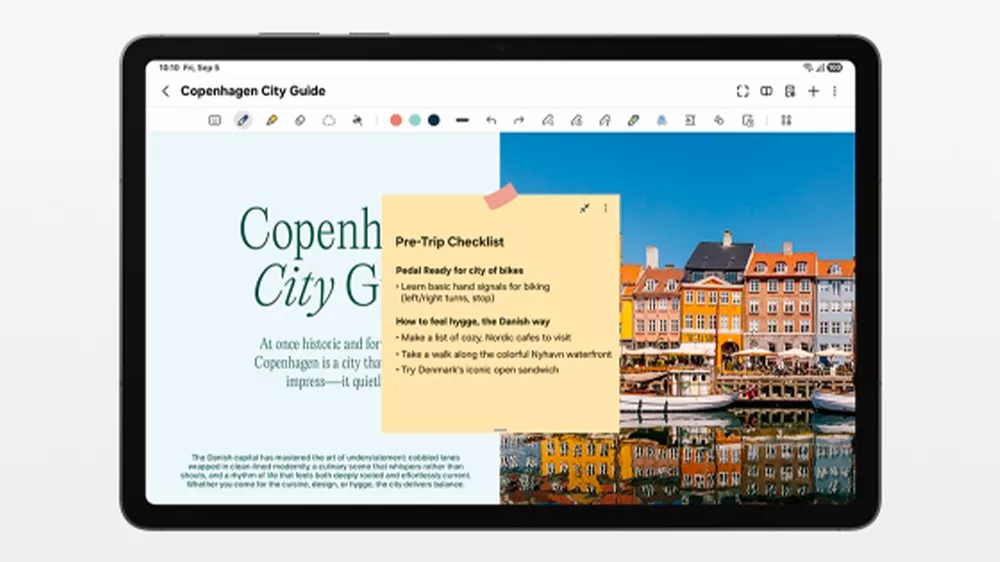Image resolution: width=1000 pixels, height=562 pixels.
Task: Open the convert handwriting to text tool
Action: point(690,120)
